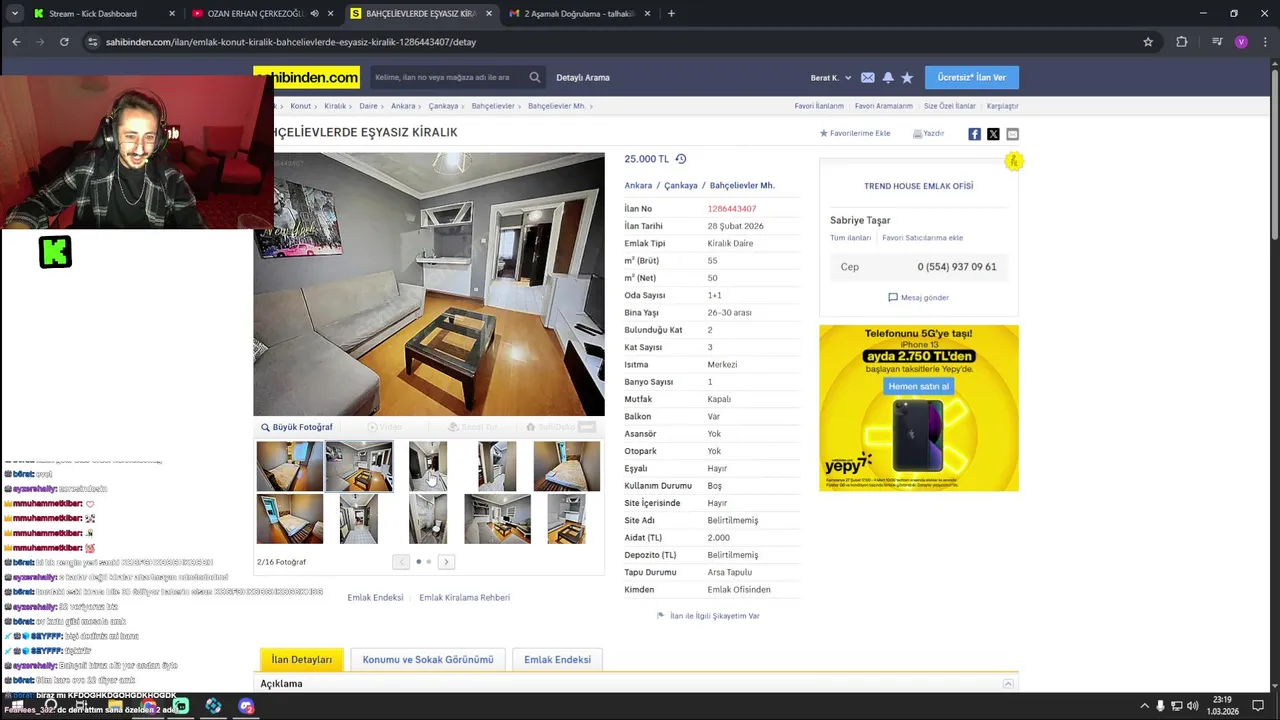Open Size Özel İlanlar

(950, 106)
